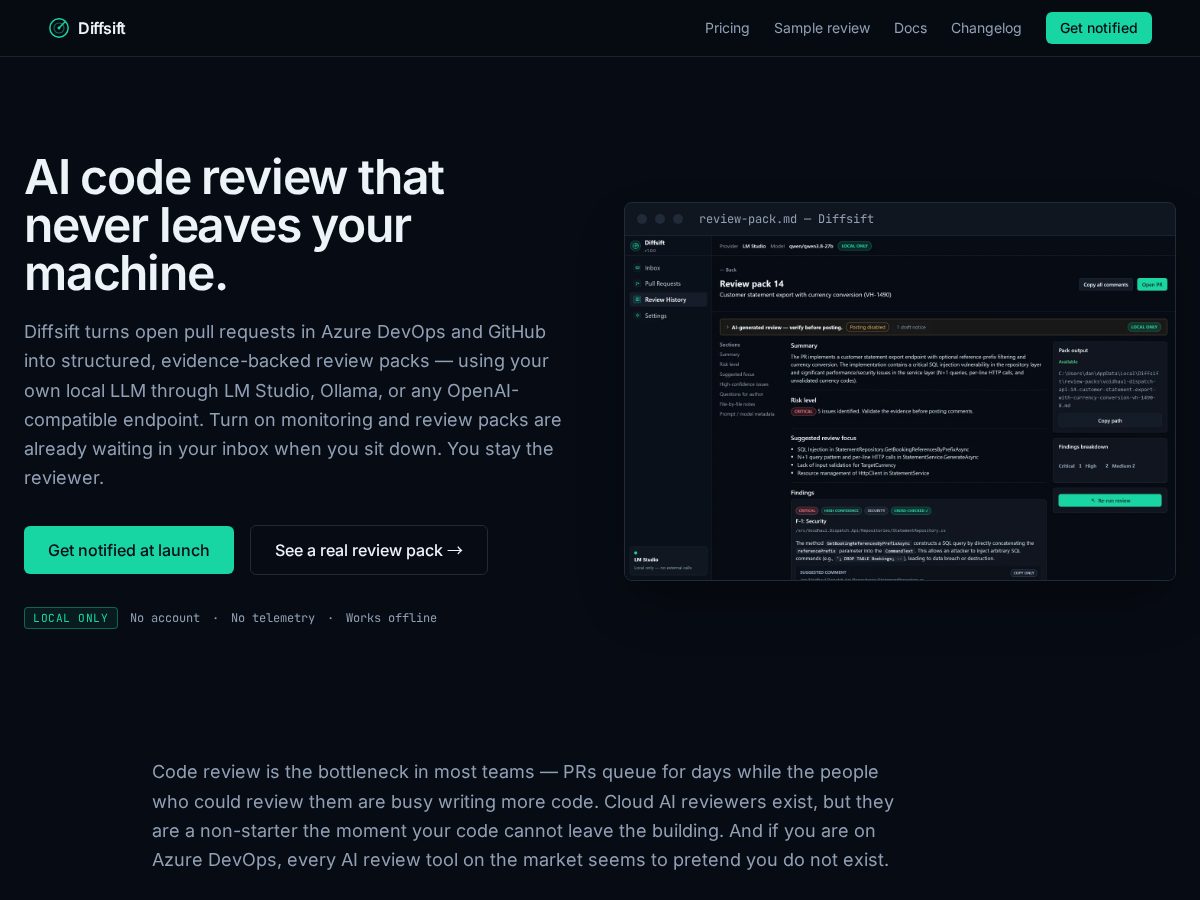
Task: Click the 'Findings breakdown' heading in preview
Action: click(x=1083, y=447)
